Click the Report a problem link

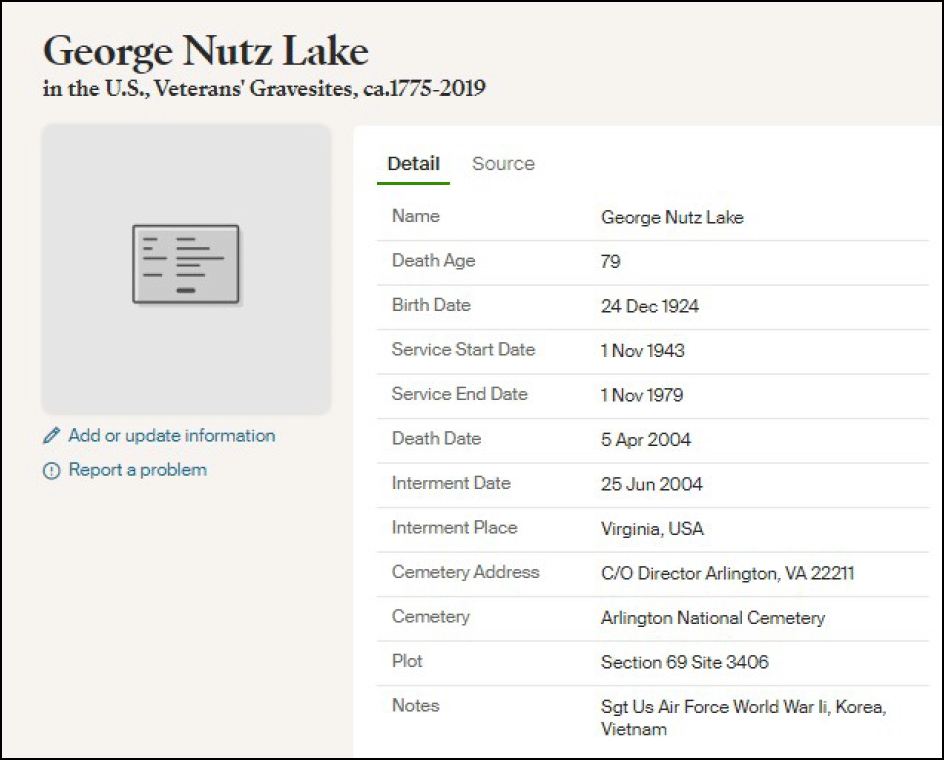pos(137,470)
